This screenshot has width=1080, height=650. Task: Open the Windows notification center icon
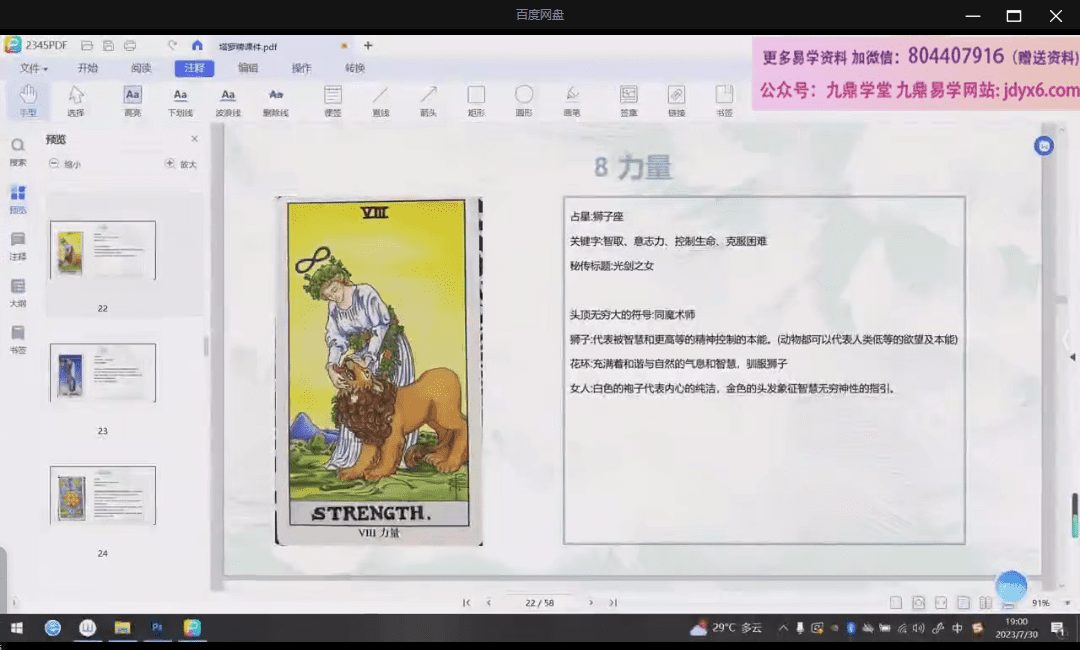[1057, 628]
